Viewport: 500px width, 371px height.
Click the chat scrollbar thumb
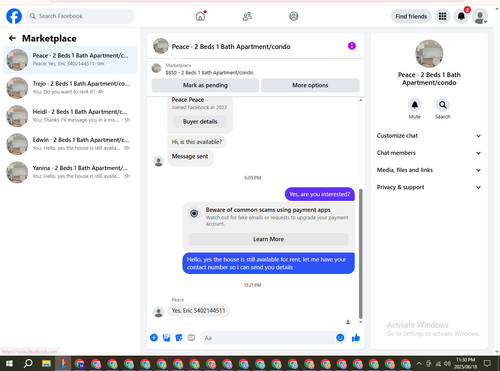point(360,254)
